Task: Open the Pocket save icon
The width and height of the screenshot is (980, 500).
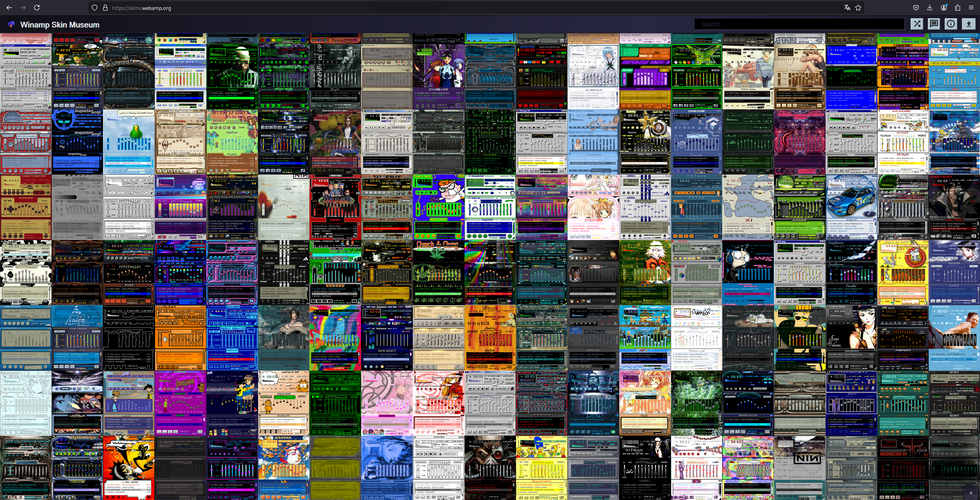Action: 916,8
